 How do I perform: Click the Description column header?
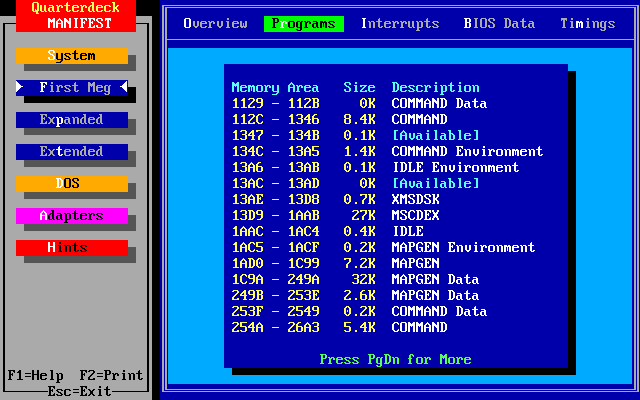tap(436, 88)
